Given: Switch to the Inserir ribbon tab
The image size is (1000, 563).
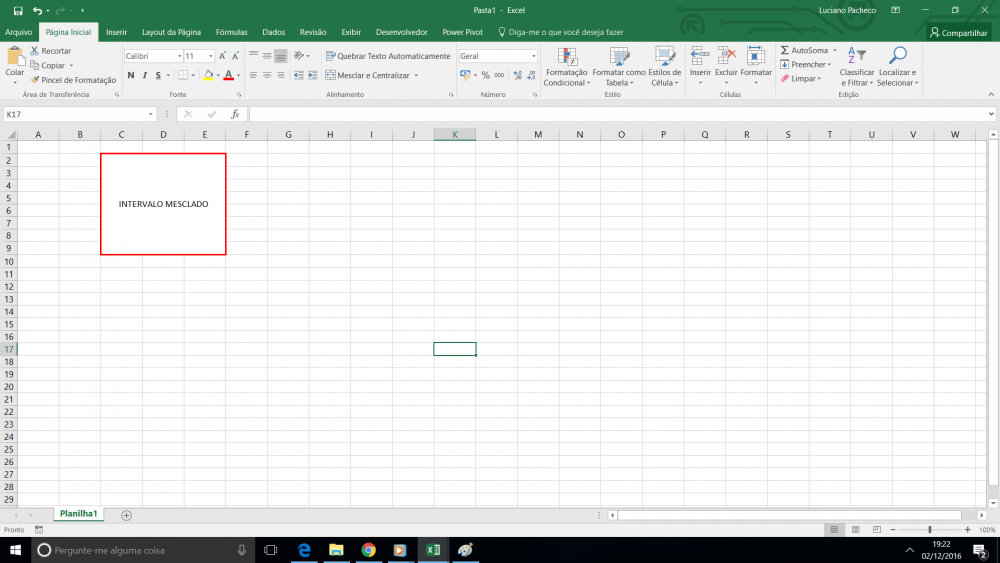Looking at the screenshot, I should [x=116, y=32].
